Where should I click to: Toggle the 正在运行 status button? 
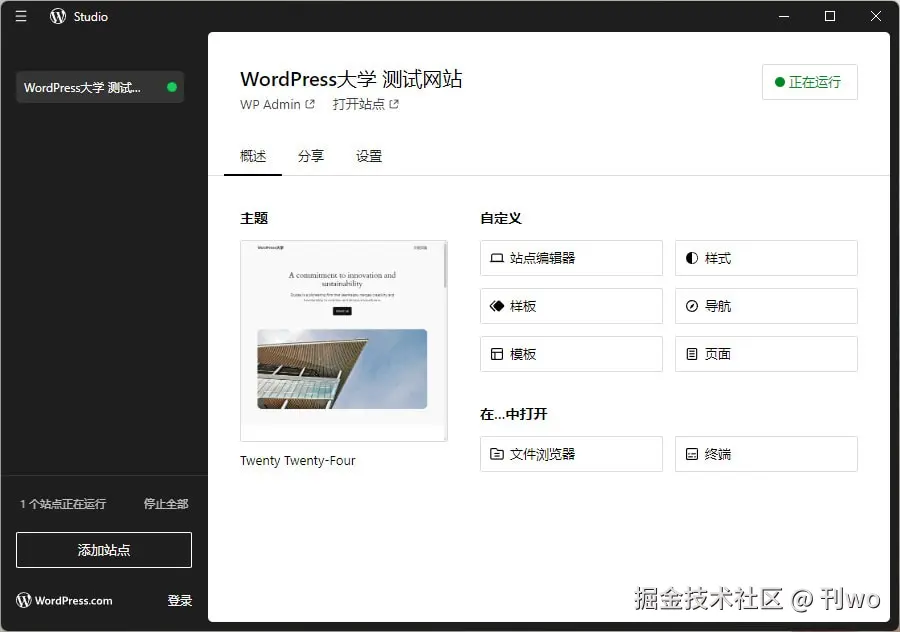[809, 82]
